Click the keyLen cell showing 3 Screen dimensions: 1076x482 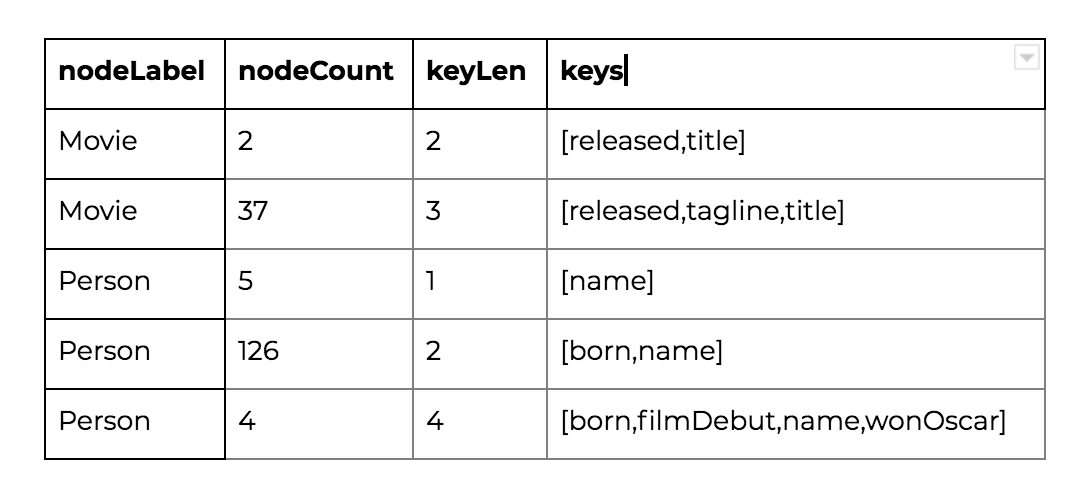point(480,214)
